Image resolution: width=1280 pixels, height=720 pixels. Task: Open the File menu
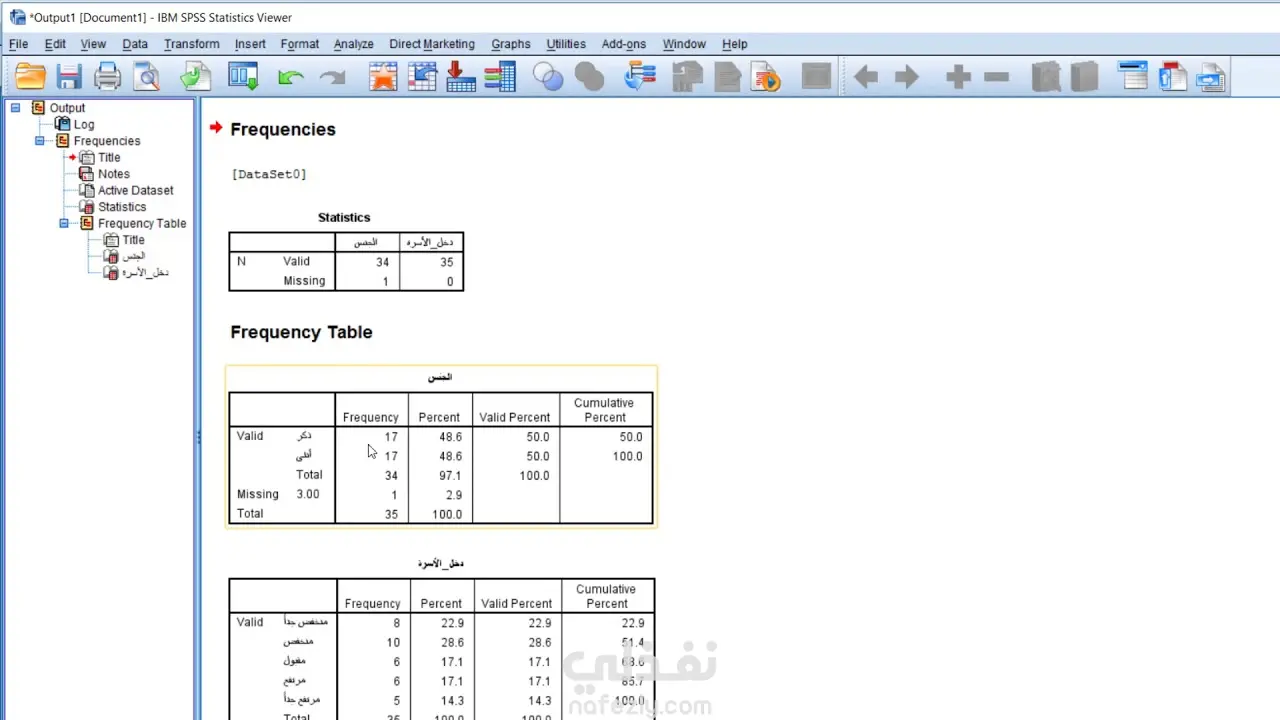pos(18,44)
